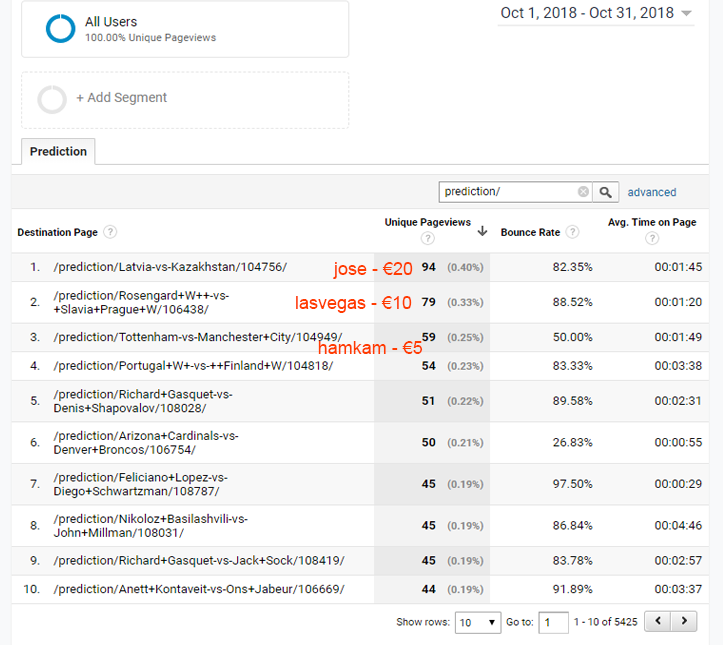Click the 97.50% bounce rate value
Image resolution: width=723 pixels, height=645 pixels.
pyautogui.click(x=572, y=484)
